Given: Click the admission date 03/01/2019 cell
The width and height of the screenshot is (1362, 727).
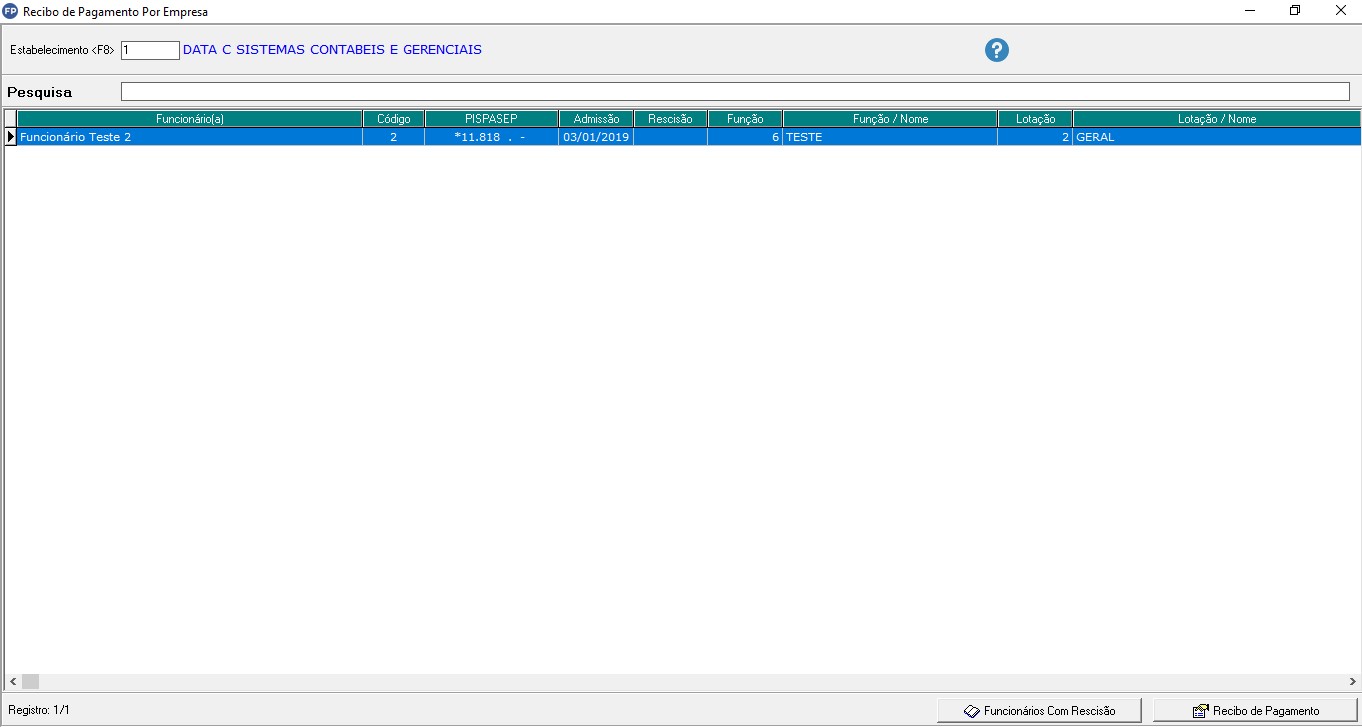Looking at the screenshot, I should (x=596, y=137).
